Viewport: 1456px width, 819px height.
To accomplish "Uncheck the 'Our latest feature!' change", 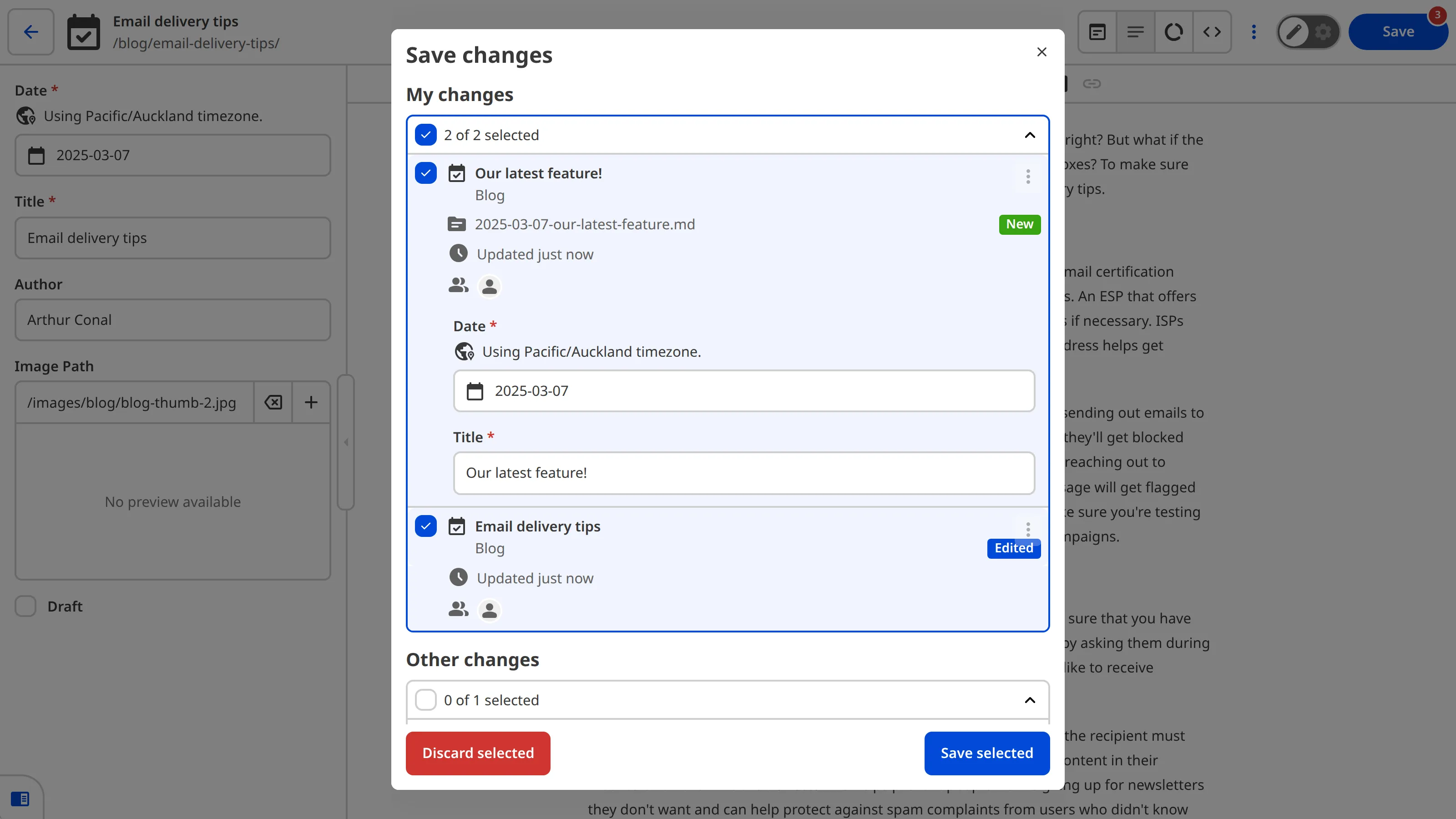I will click(x=425, y=173).
